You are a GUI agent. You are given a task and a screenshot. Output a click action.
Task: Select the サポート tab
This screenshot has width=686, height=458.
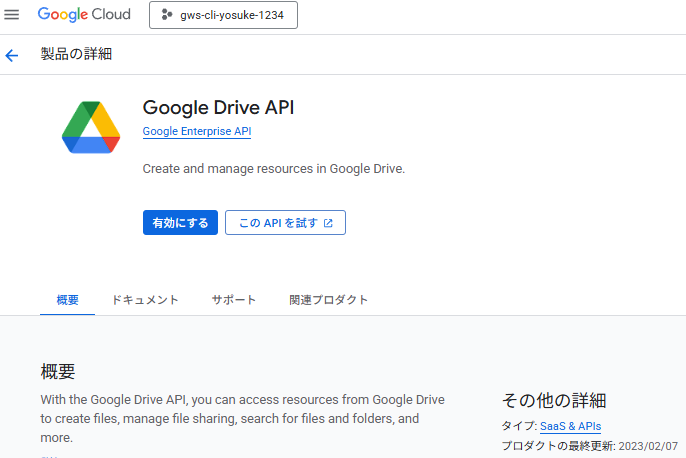click(x=234, y=300)
